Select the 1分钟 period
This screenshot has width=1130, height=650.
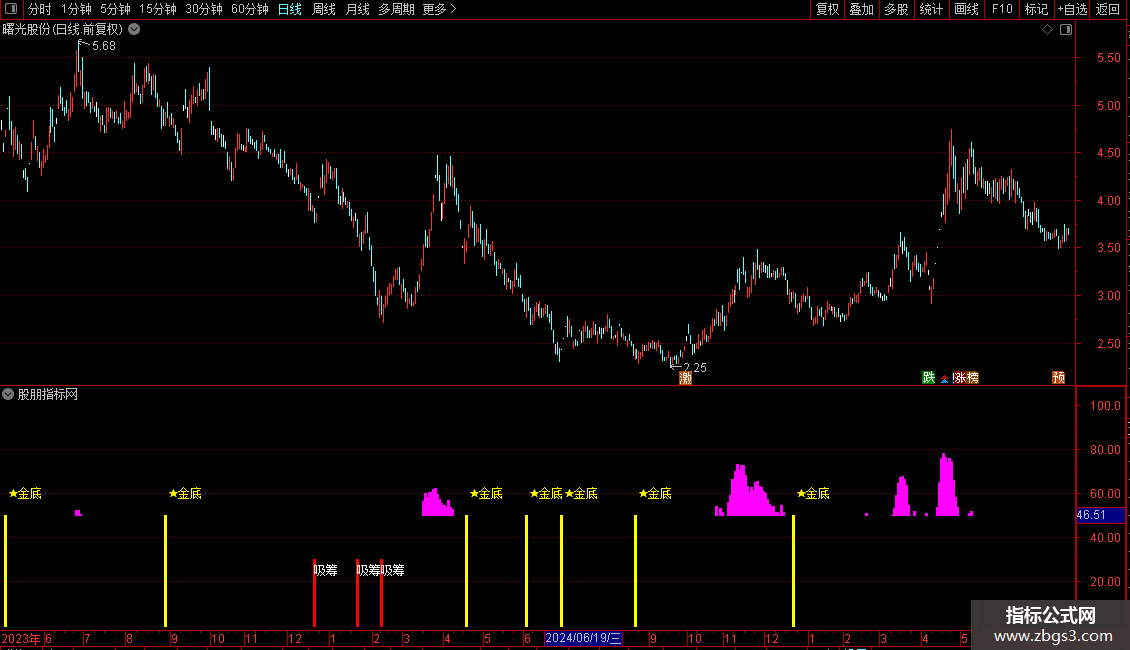coord(76,9)
